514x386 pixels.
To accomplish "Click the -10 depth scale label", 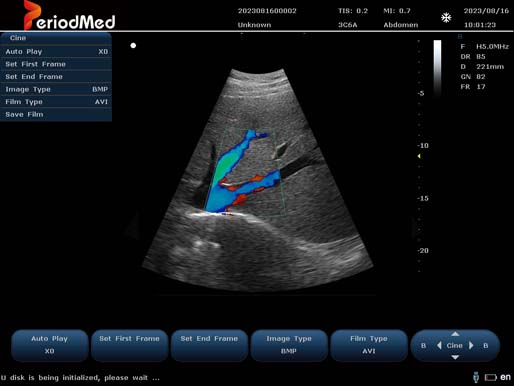I will point(423,145).
